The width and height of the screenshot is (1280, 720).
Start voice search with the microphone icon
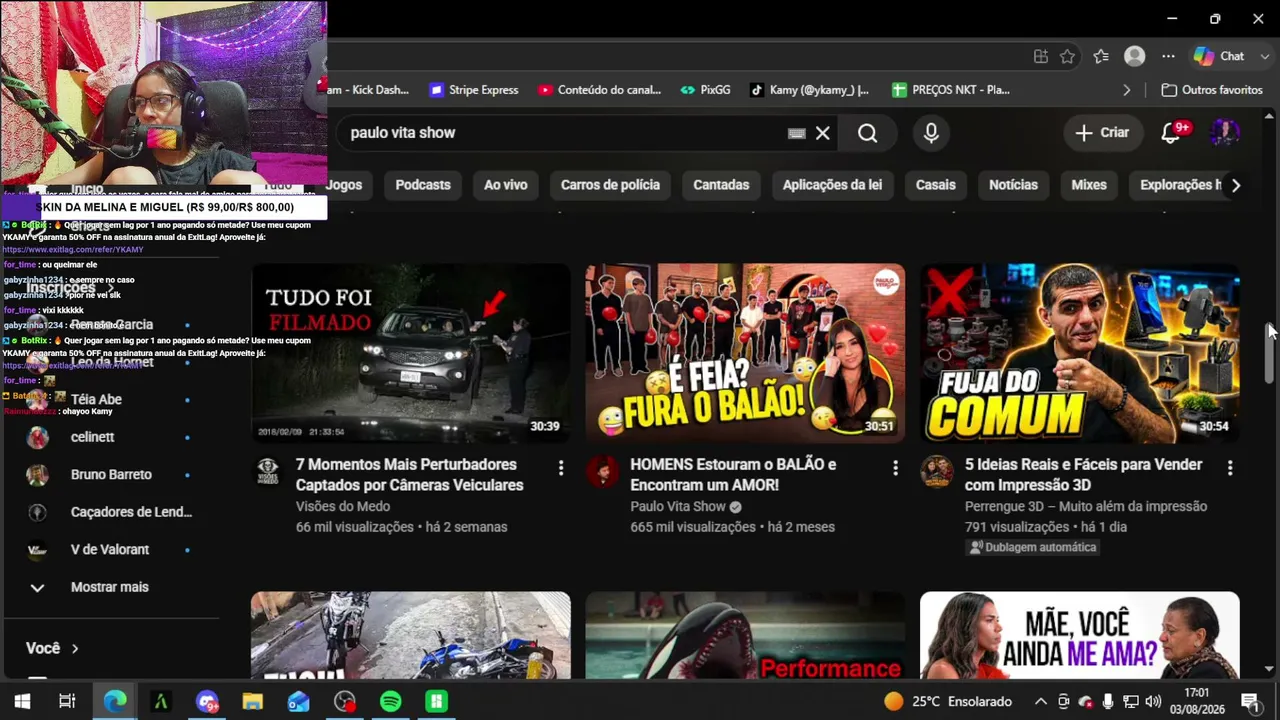(931, 133)
